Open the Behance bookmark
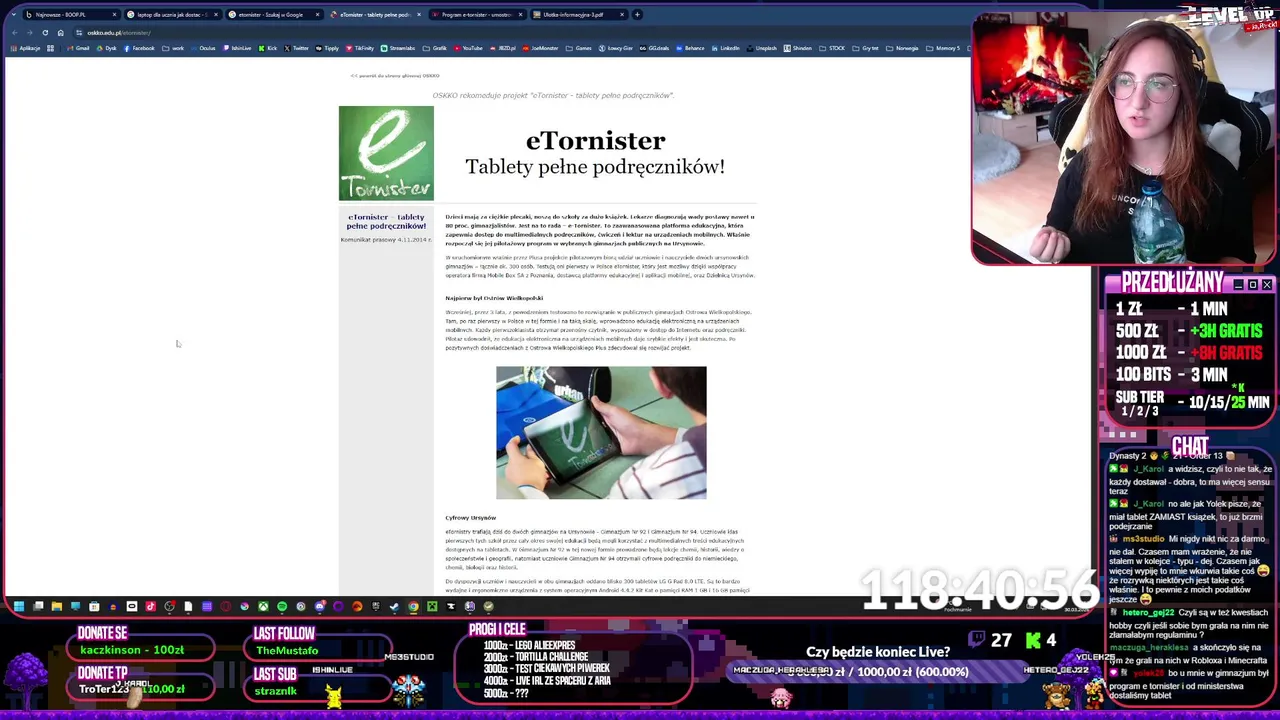1280x720 pixels. point(690,48)
